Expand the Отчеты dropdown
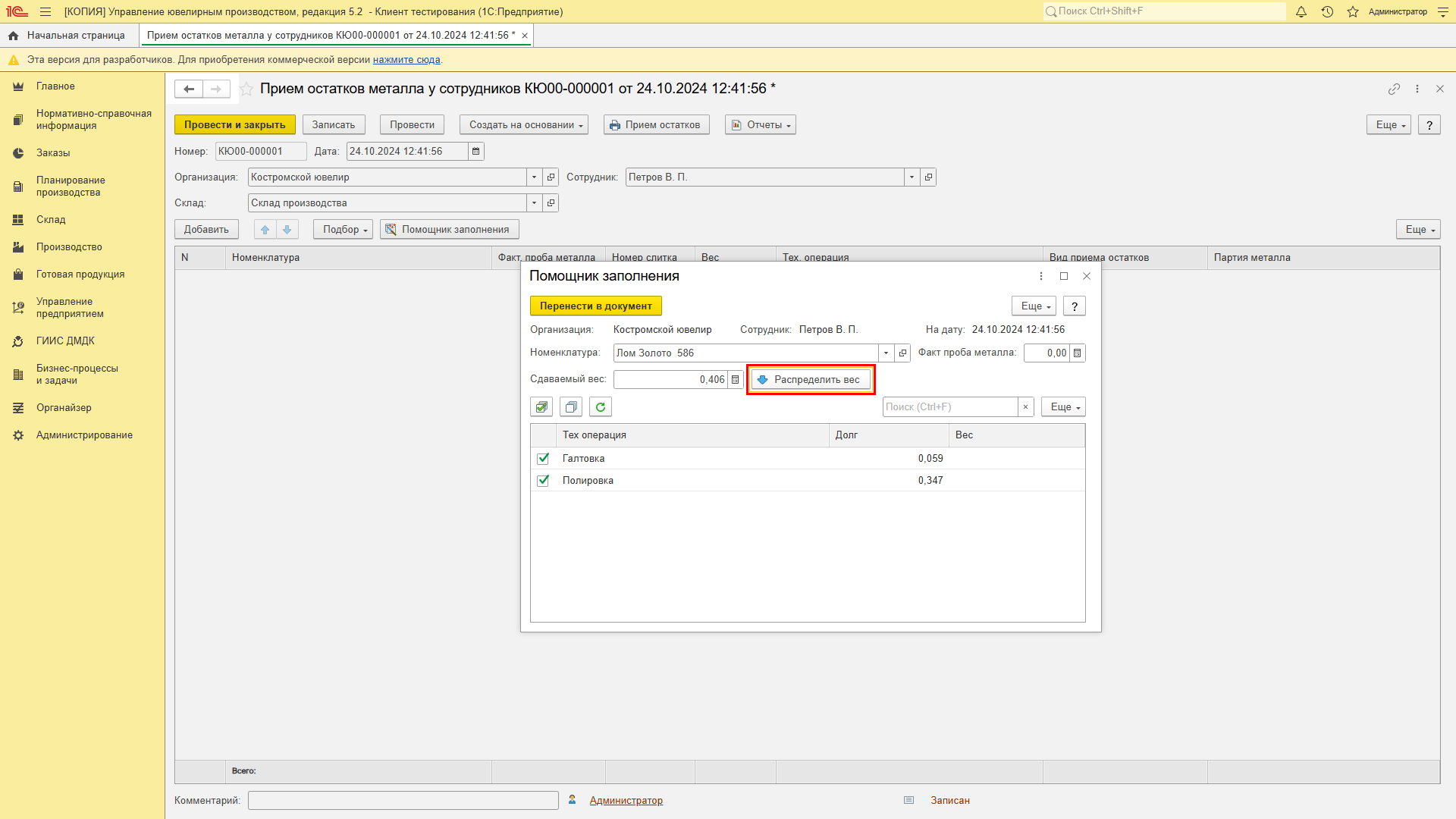The width and height of the screenshot is (1456, 819). (761, 125)
